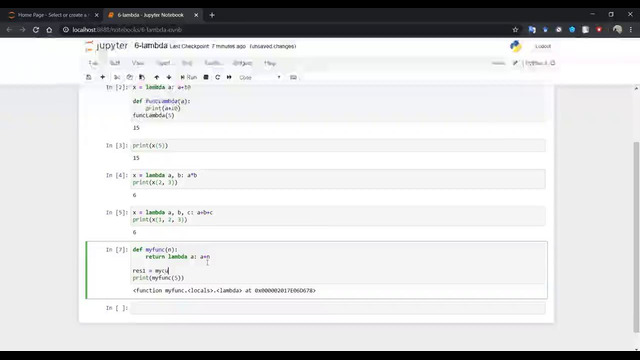Open the File menu
640x360 pixels.
(93, 63)
